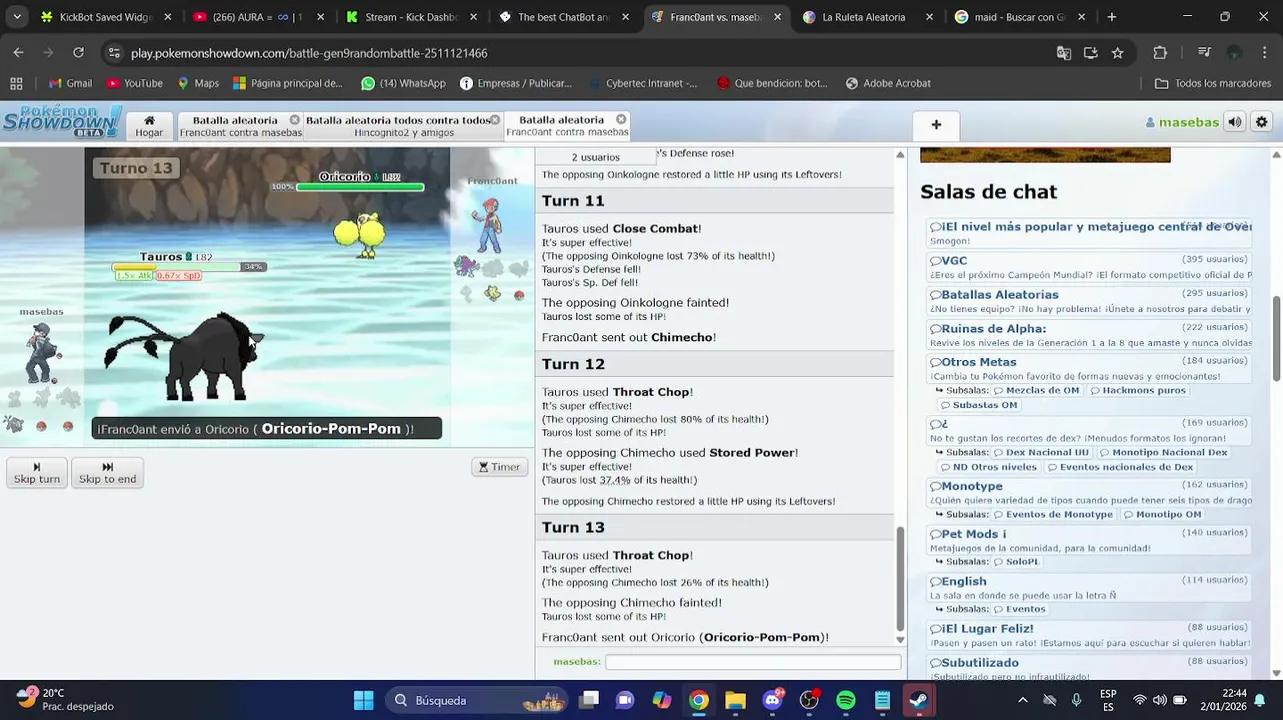Open Todos los marcadores folder
Viewport: 1283px width, 720px height.
(1213, 83)
